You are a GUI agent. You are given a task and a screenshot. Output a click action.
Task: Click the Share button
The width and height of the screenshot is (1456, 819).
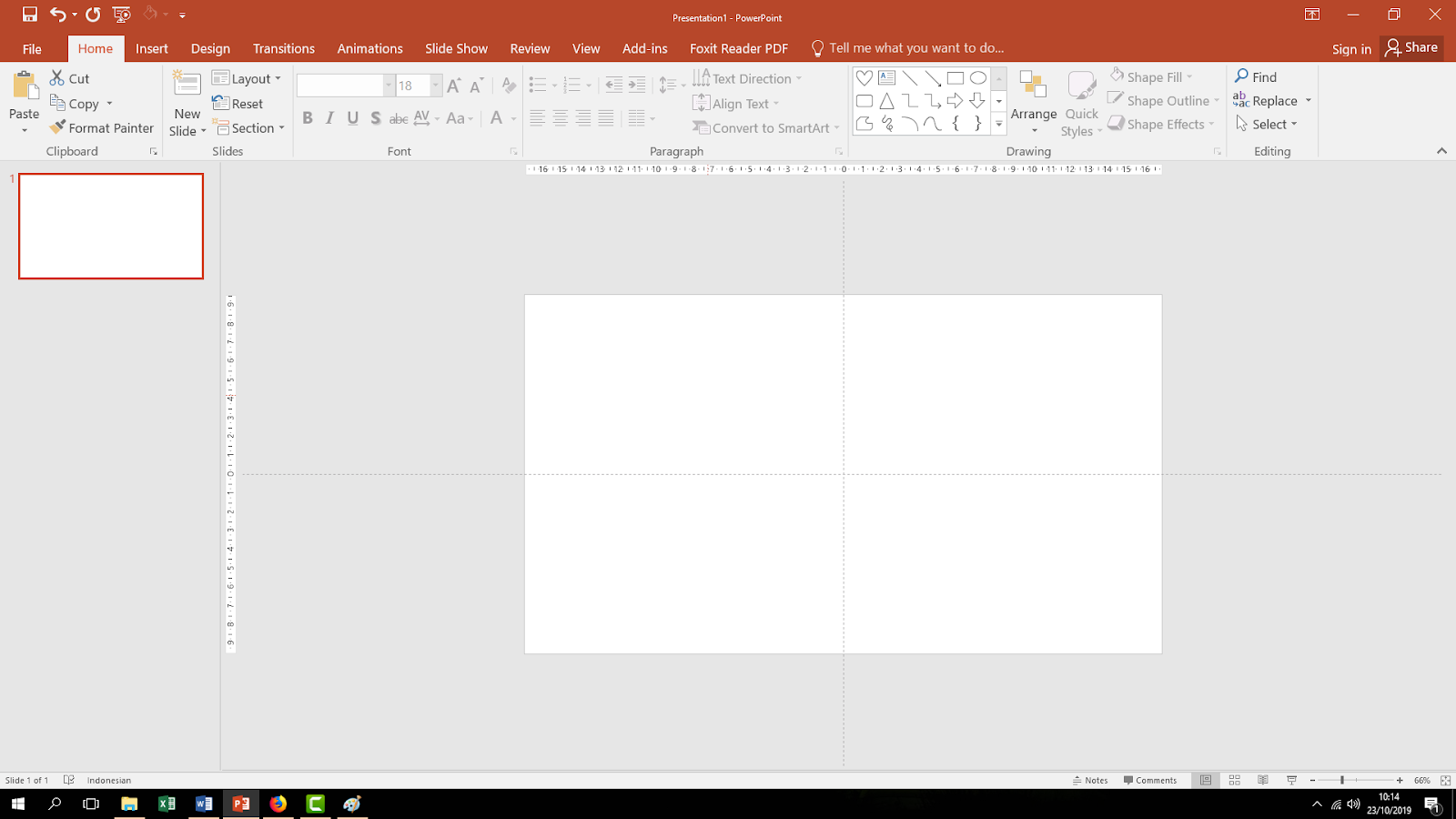pyautogui.click(x=1411, y=47)
